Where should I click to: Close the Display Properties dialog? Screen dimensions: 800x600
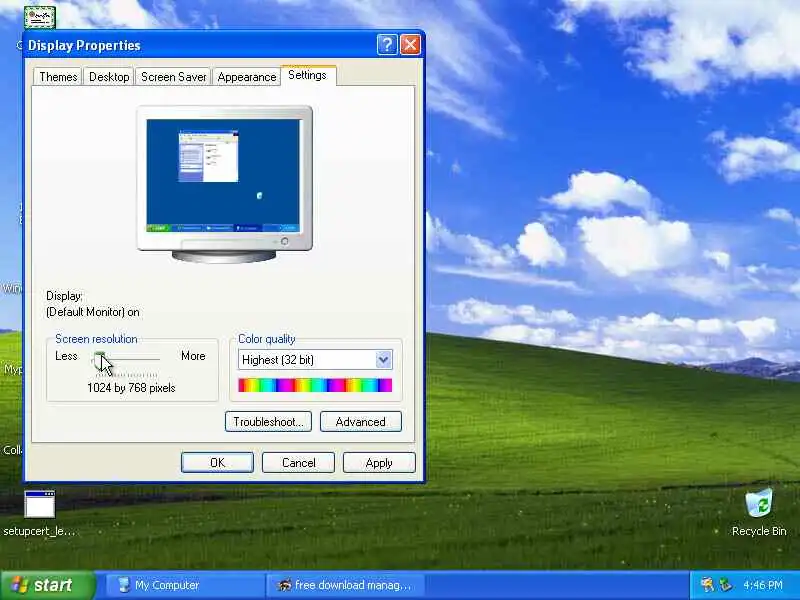pyautogui.click(x=410, y=45)
